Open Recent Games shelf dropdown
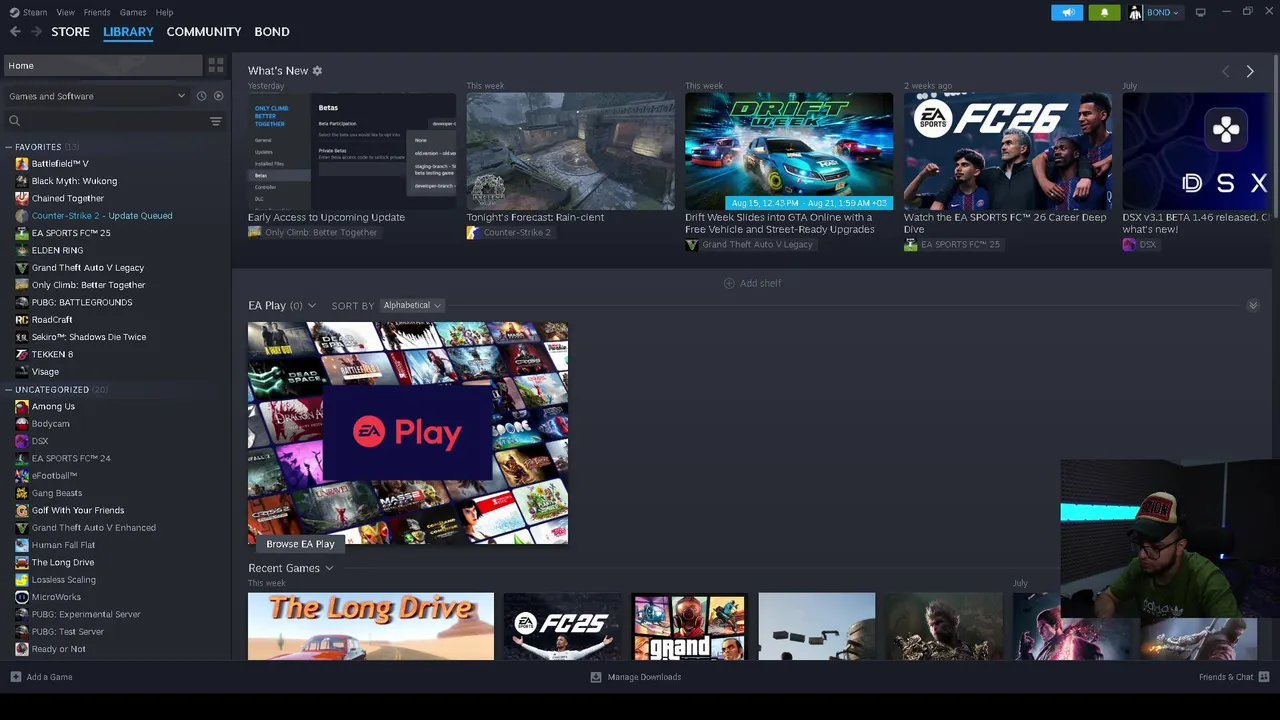This screenshot has height=720, width=1280. pos(329,569)
